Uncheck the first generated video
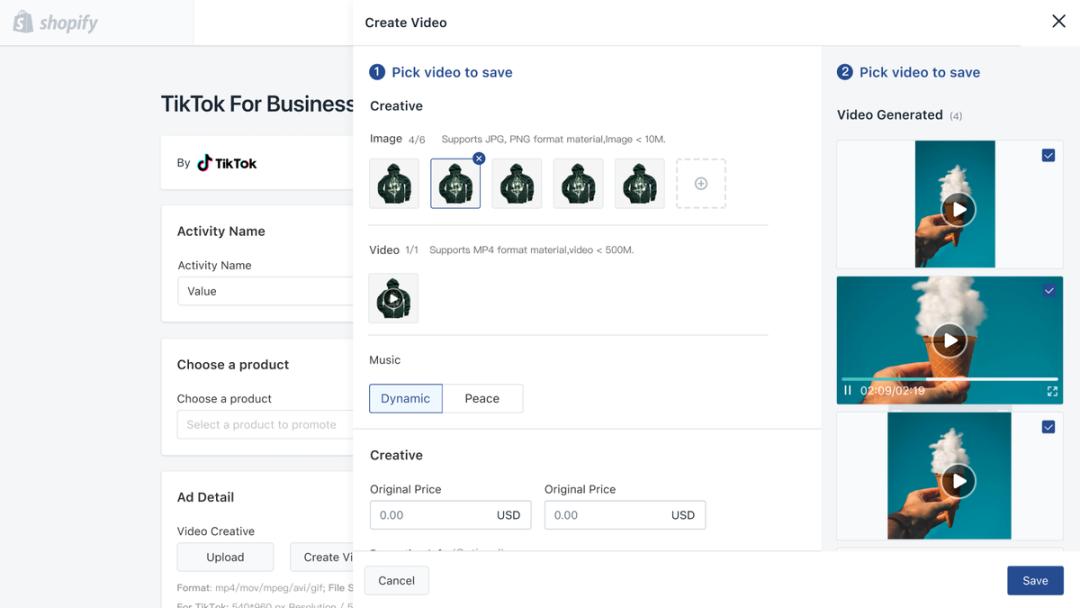 pos(1049,155)
